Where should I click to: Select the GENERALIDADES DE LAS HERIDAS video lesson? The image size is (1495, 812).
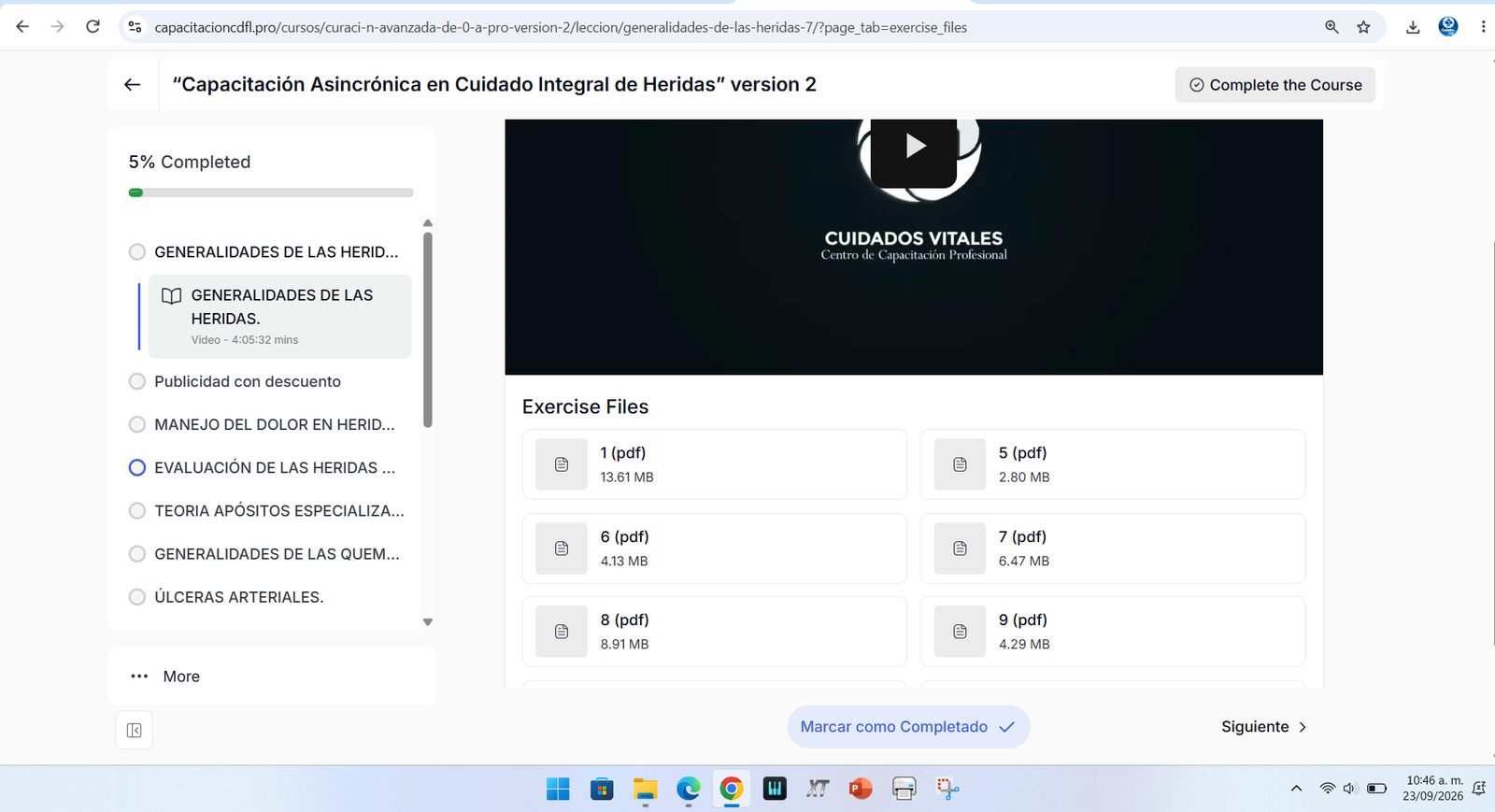pyautogui.click(x=279, y=317)
